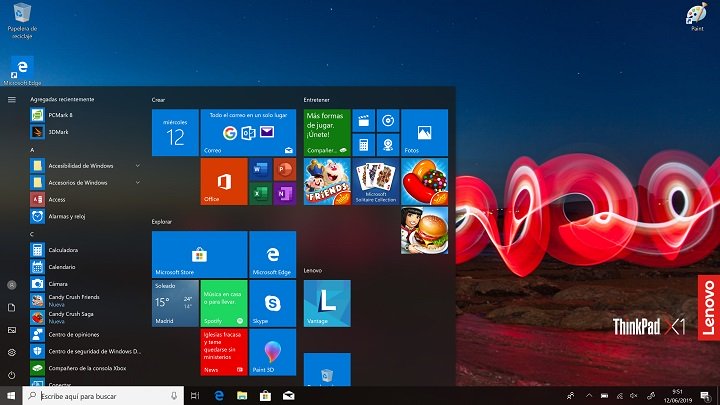Viewport: 720px width, 405px height.
Task: Open the Action Center notifications icon
Action: (706, 395)
